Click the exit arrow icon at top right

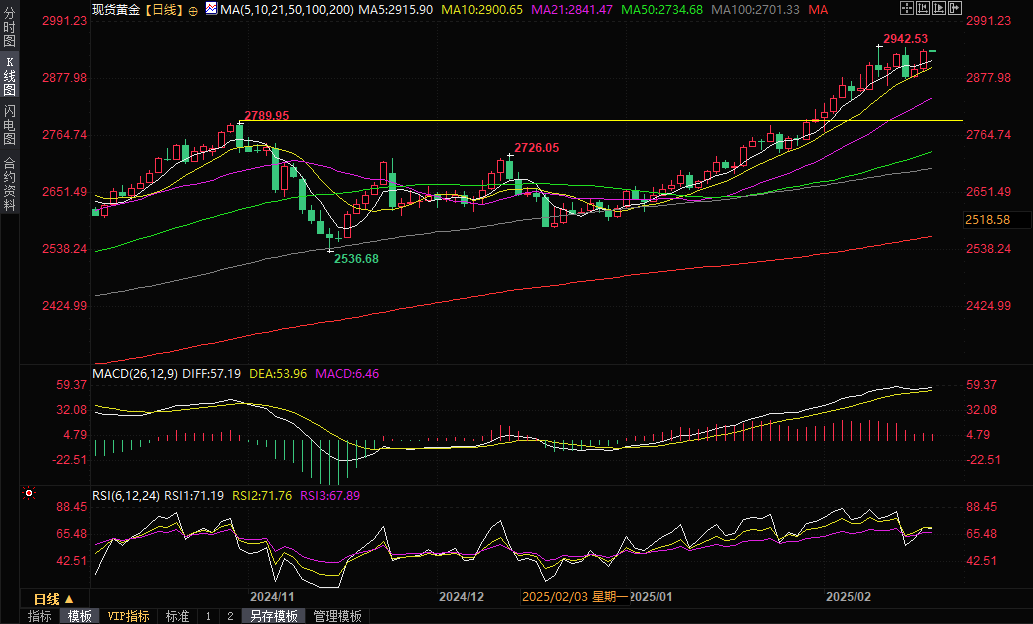956,8
